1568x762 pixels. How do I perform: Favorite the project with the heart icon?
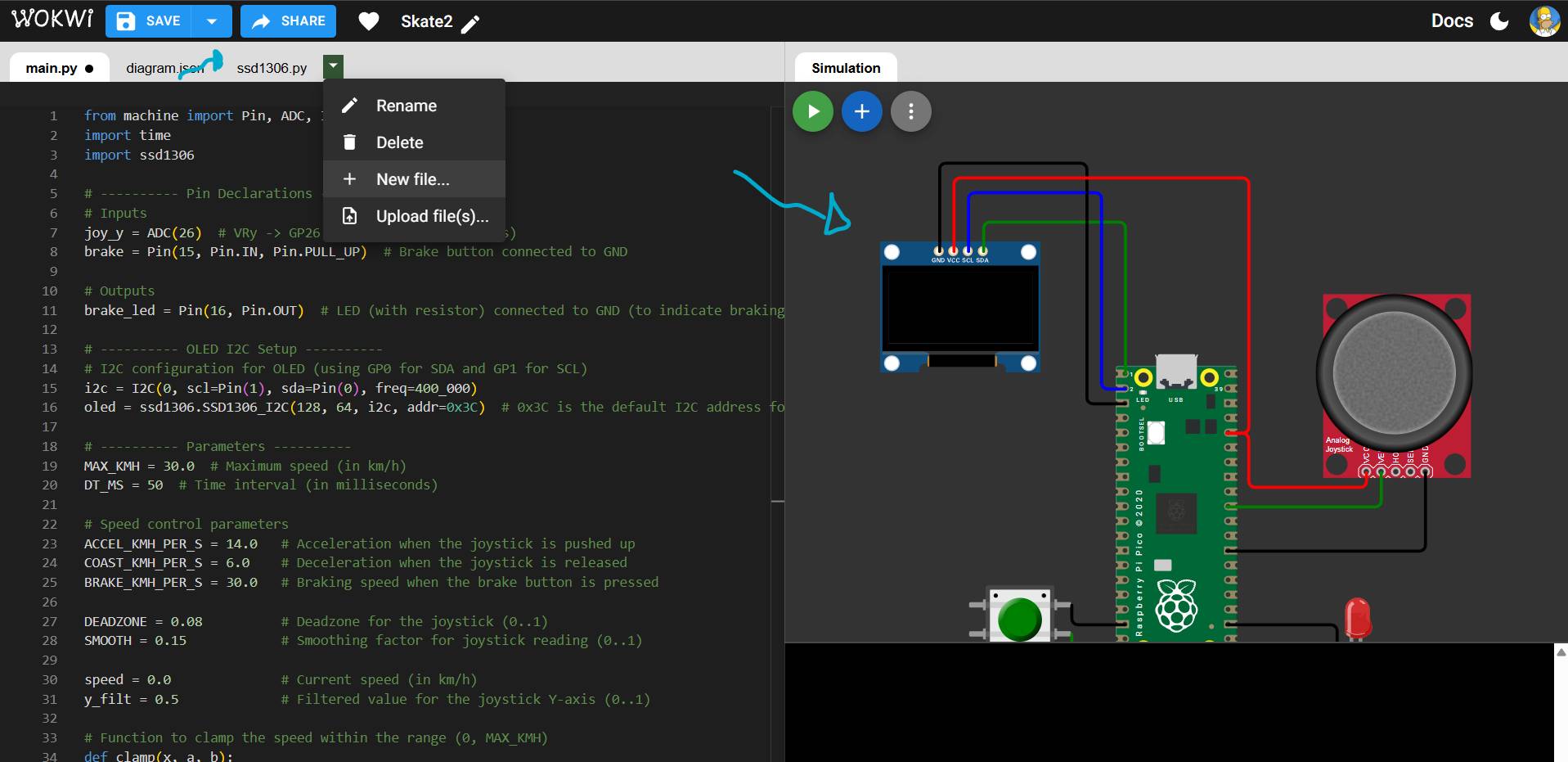tap(369, 20)
